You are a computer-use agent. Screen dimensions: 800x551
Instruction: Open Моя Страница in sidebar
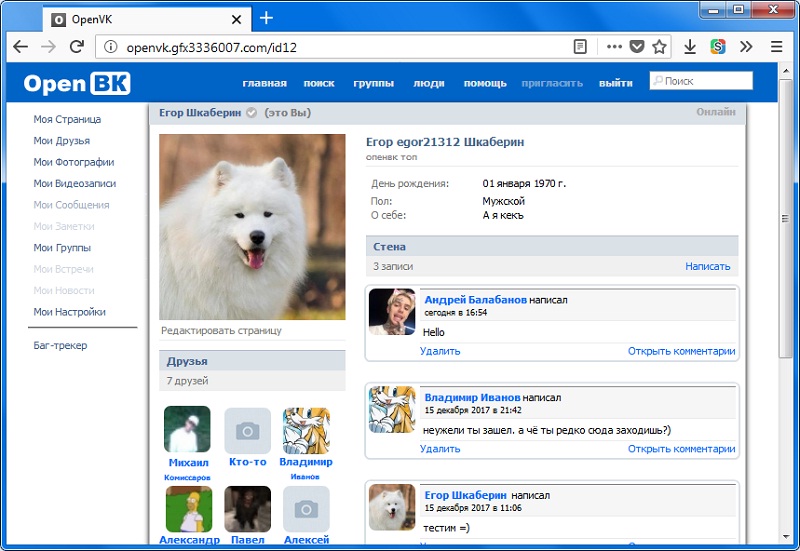(x=67, y=119)
